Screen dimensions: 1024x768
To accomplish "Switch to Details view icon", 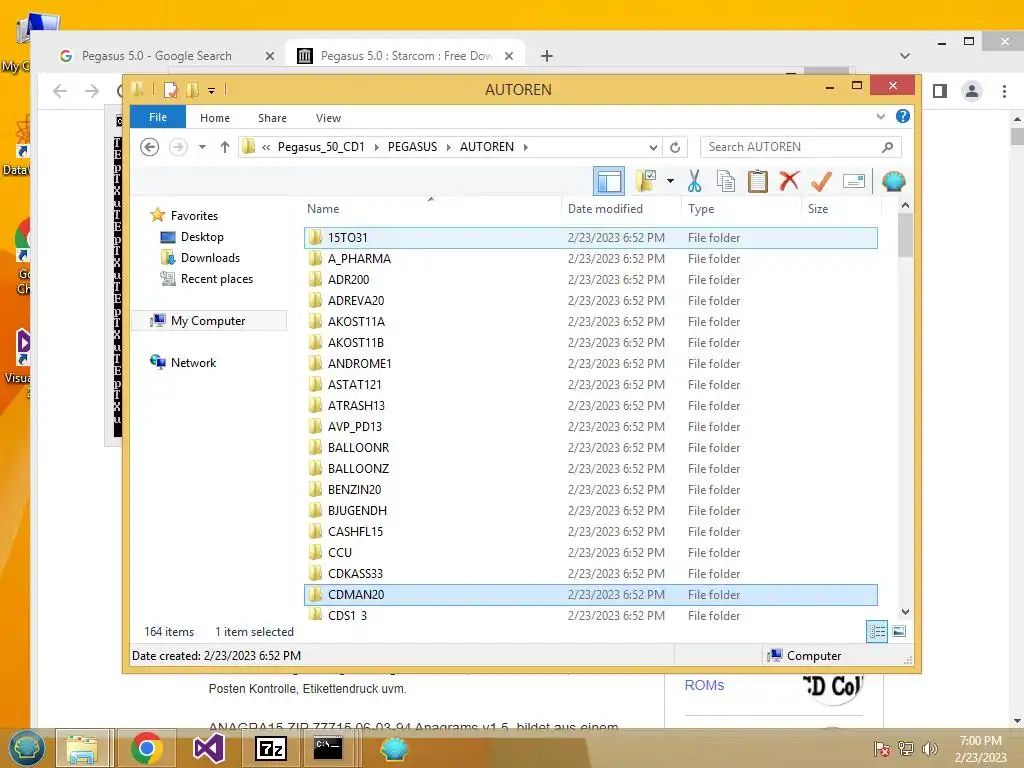I will point(877,632).
